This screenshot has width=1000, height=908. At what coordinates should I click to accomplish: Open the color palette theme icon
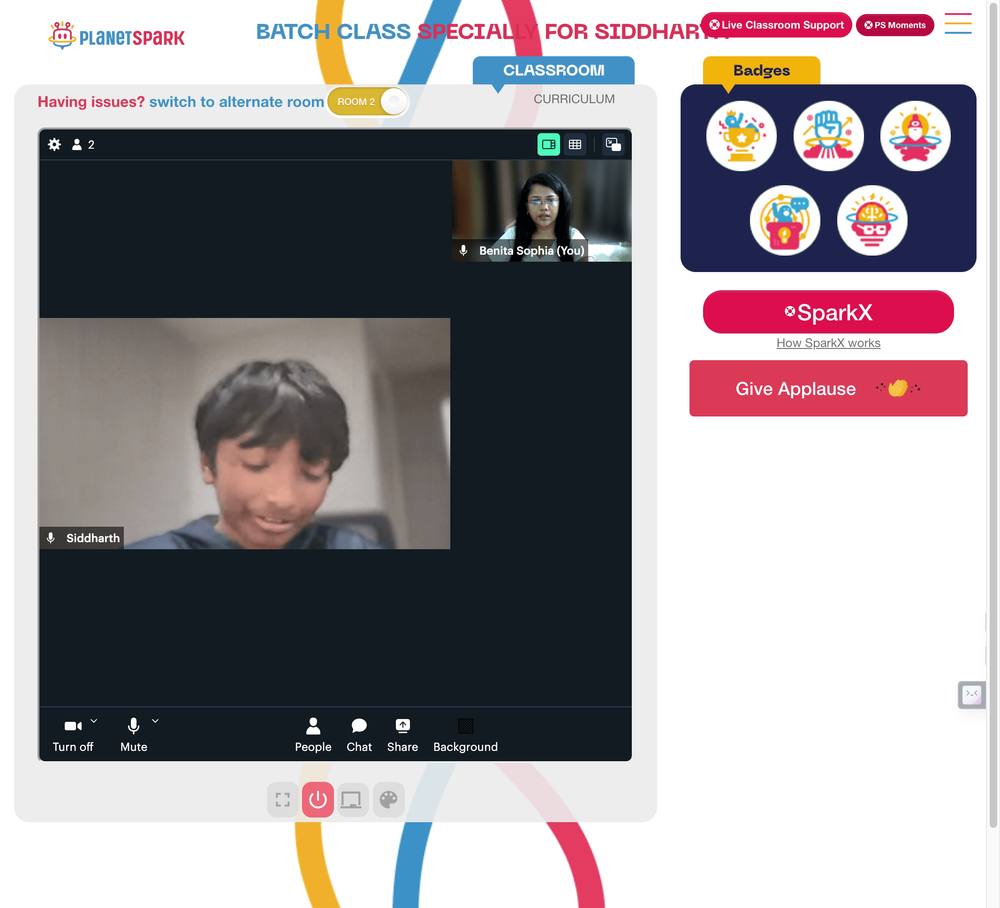coord(388,800)
